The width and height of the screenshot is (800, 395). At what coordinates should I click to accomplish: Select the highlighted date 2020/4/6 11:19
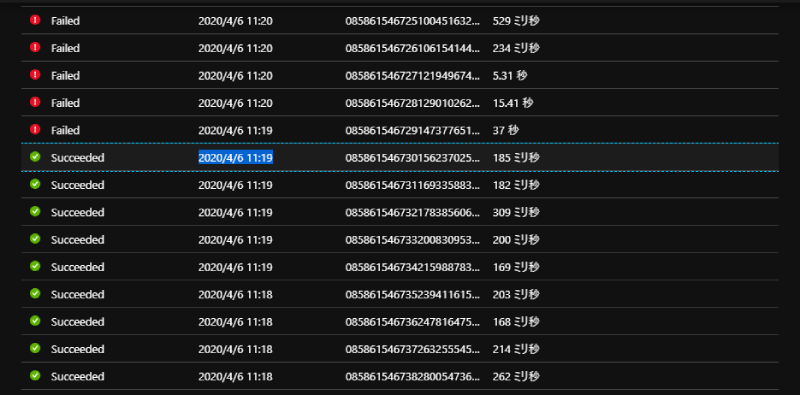(x=235, y=158)
